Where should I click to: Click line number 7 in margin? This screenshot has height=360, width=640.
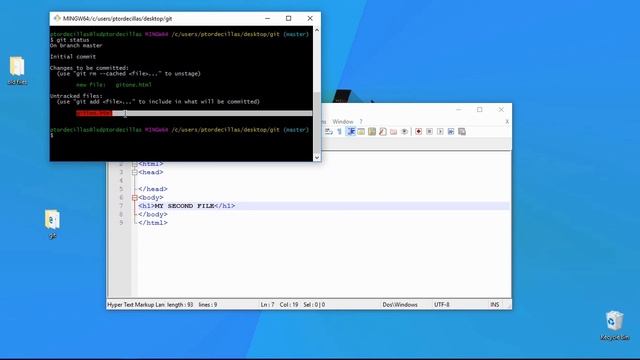pyautogui.click(x=121, y=206)
